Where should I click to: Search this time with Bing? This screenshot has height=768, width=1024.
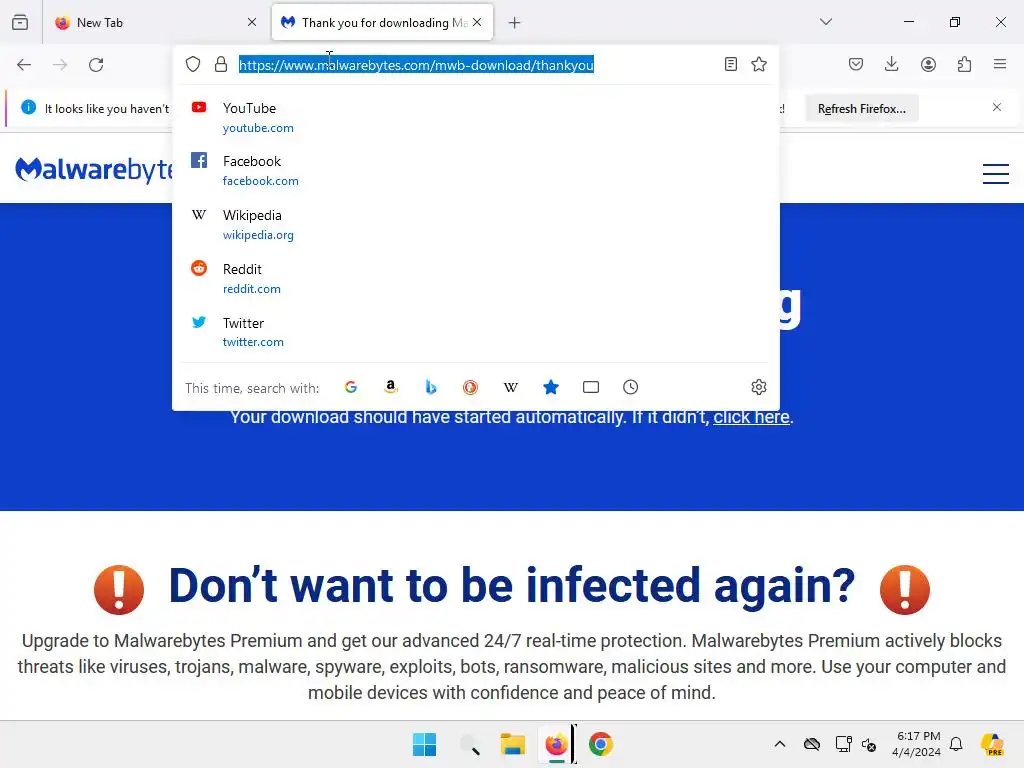(x=430, y=387)
